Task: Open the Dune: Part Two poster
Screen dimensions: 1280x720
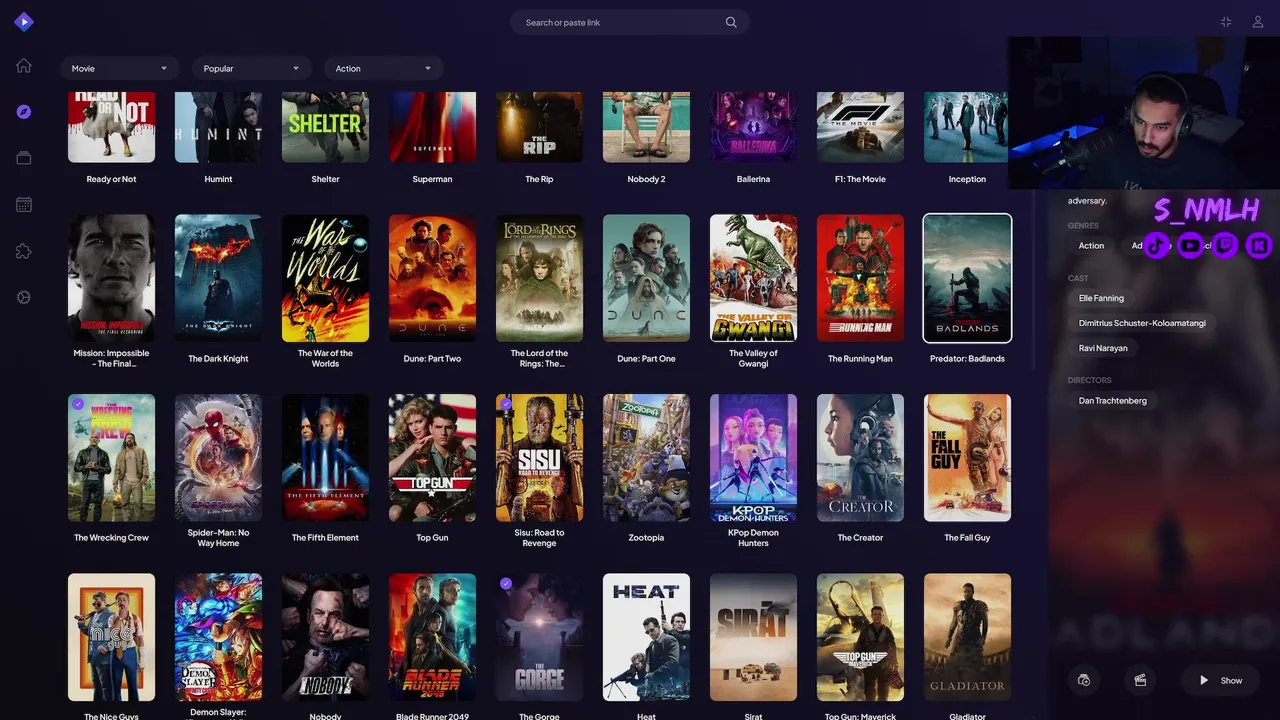Action: [432, 278]
